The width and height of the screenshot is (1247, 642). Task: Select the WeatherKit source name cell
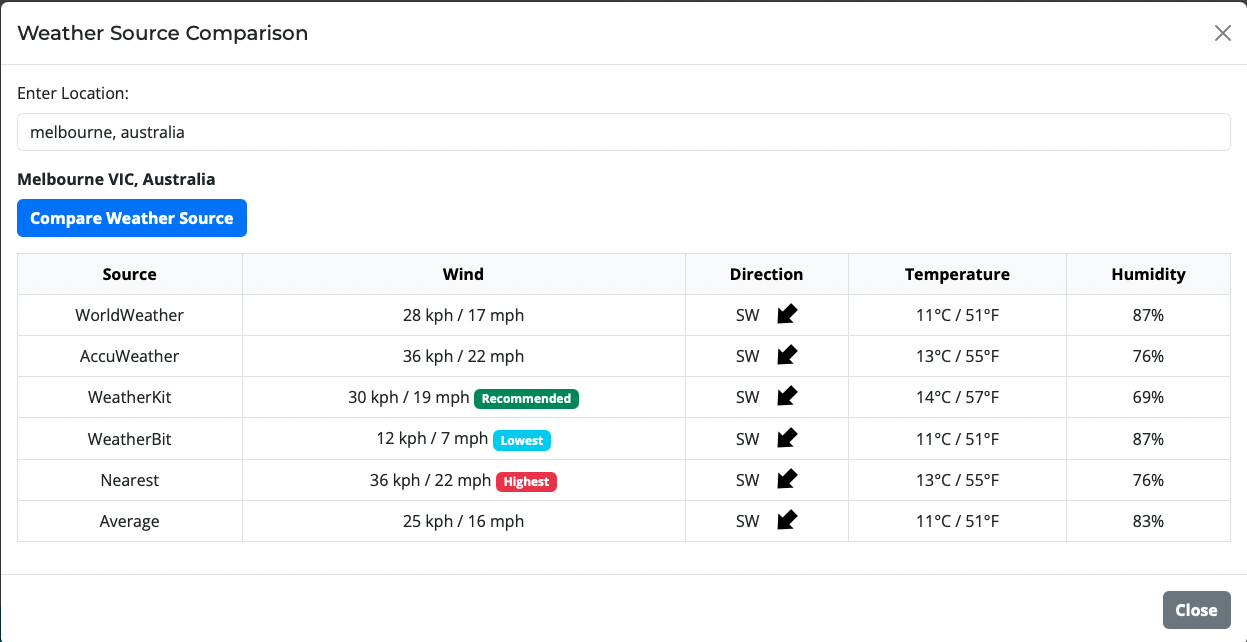[x=130, y=397]
